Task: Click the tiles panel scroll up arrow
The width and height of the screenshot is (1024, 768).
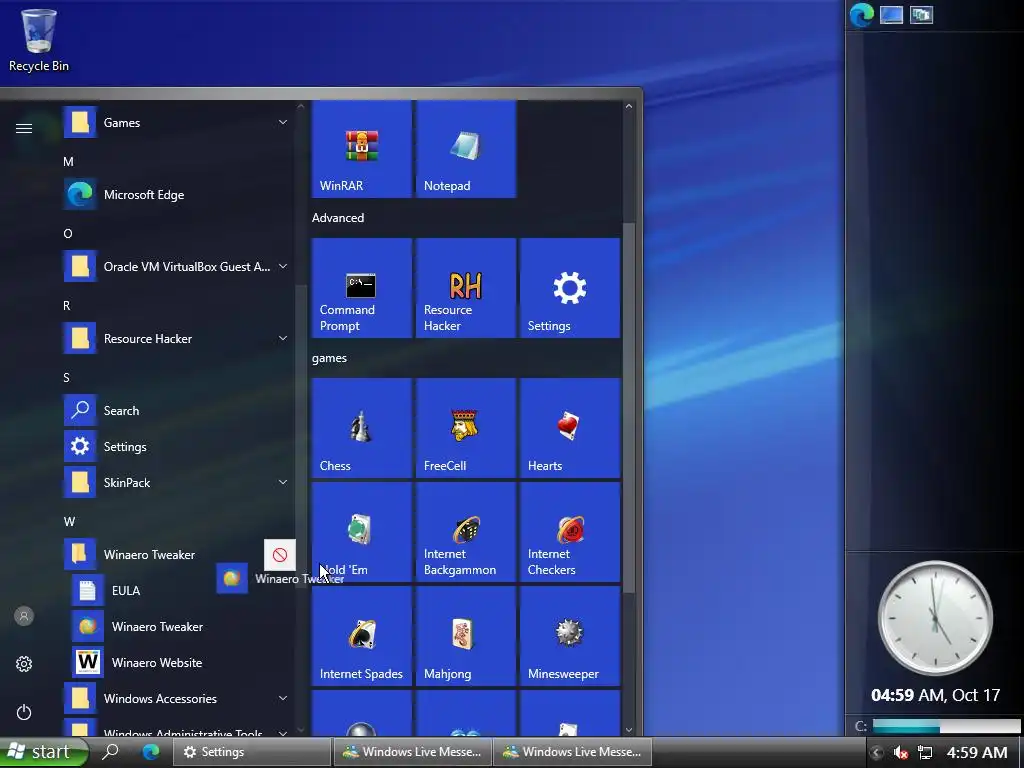Action: point(629,106)
